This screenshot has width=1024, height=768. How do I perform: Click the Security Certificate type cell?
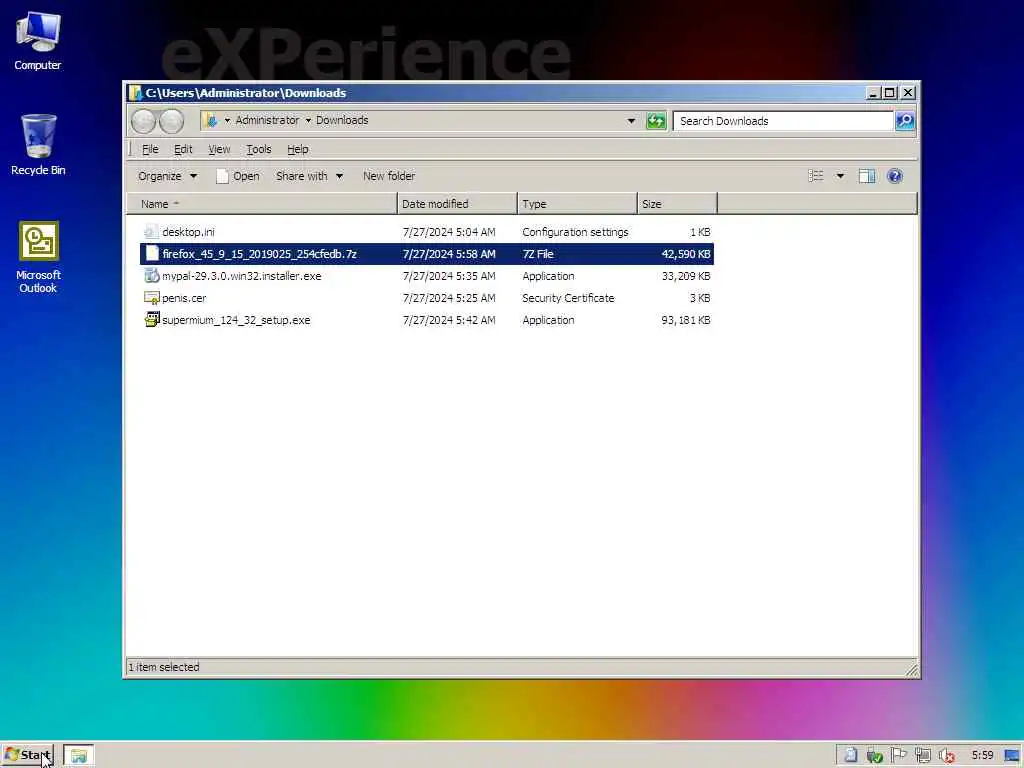[568, 298]
